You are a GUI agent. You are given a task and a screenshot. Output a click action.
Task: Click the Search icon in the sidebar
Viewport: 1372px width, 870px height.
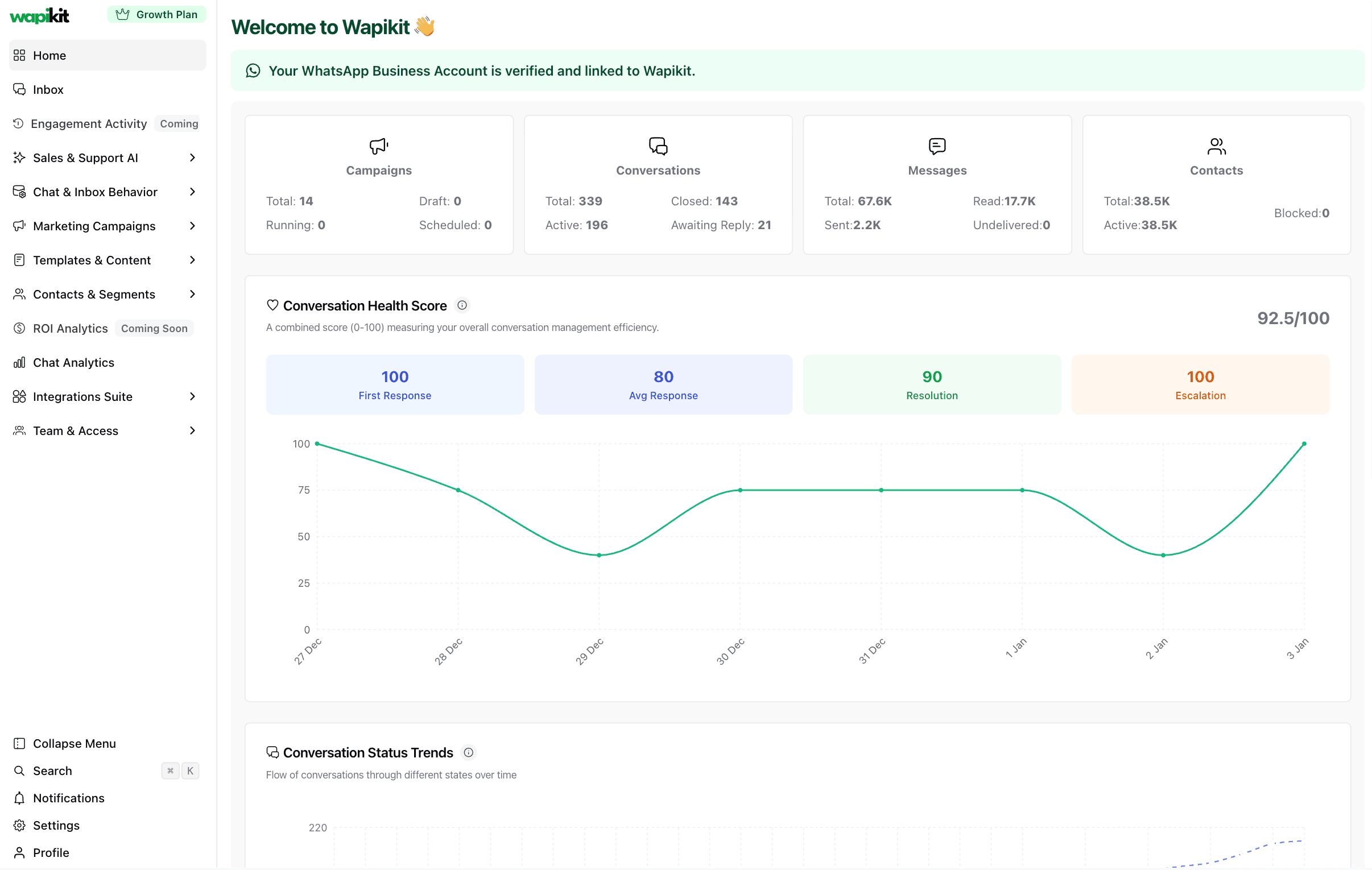(x=19, y=770)
